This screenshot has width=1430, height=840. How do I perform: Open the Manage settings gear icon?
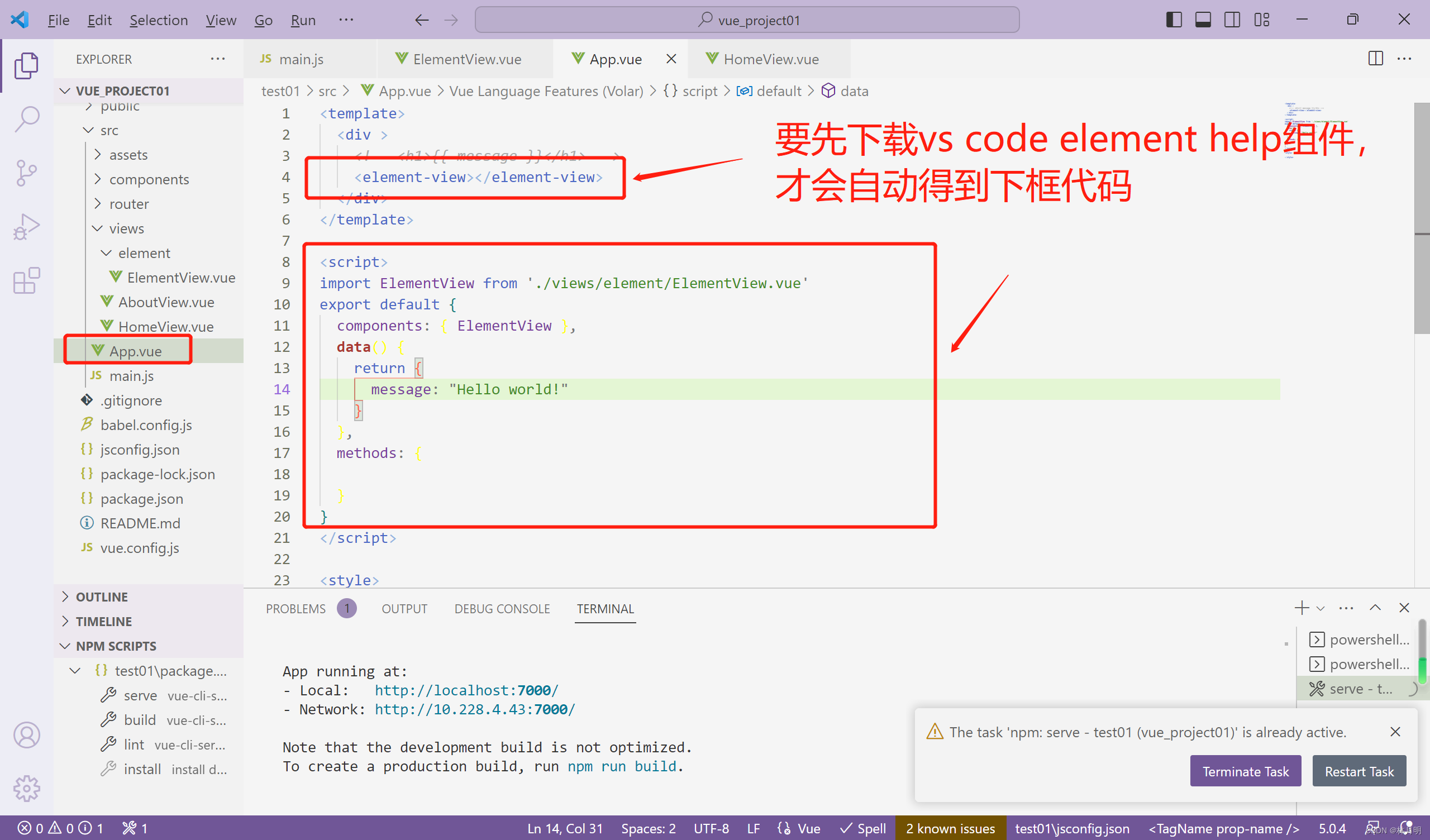26,789
